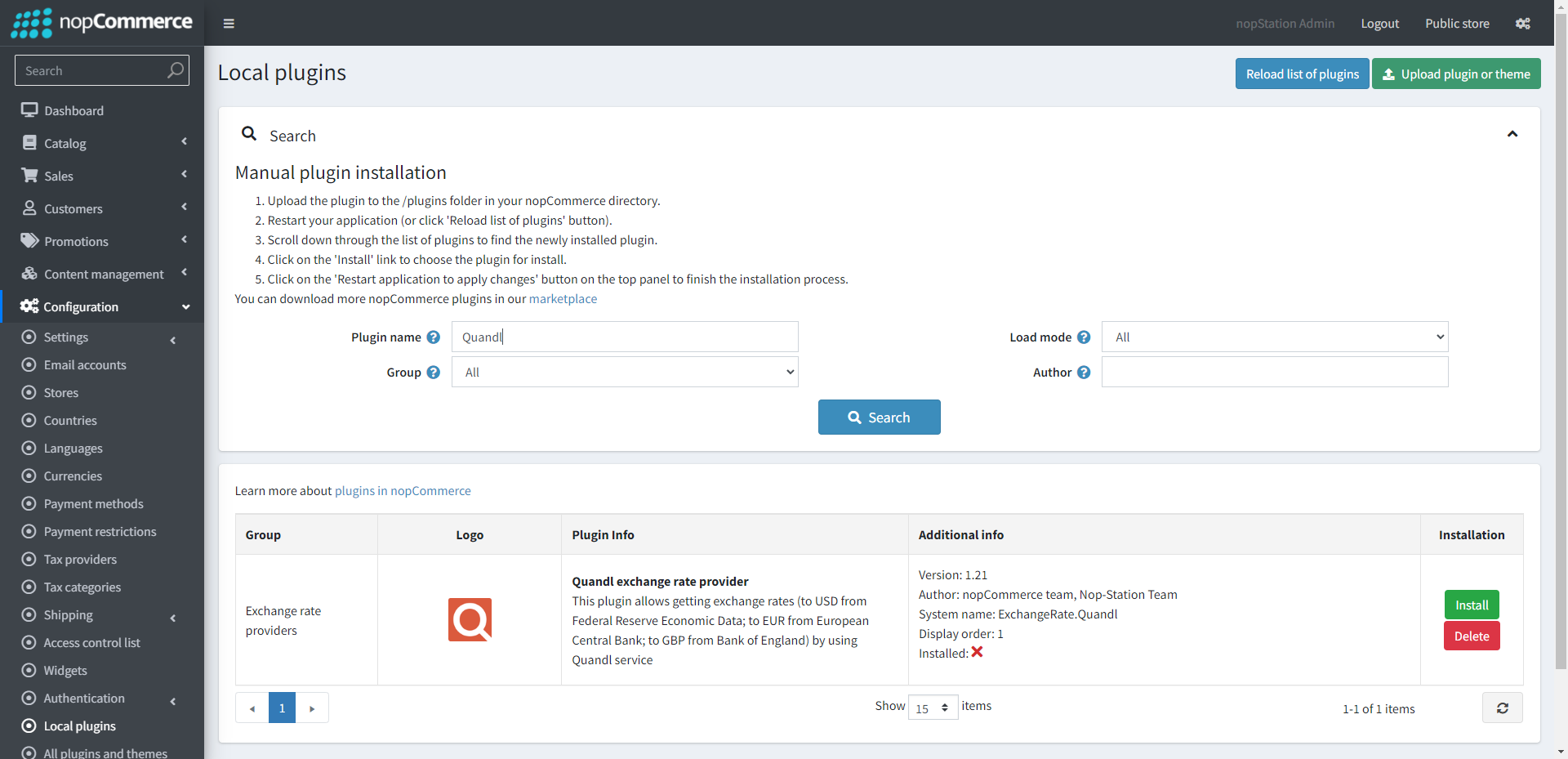Go to previous page arrow
Viewport: 1568px width, 759px height.
252,708
